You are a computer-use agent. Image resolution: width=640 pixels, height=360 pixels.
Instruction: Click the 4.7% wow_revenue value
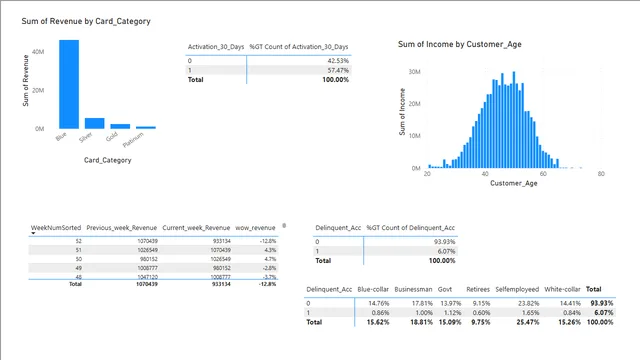[x=270, y=259]
